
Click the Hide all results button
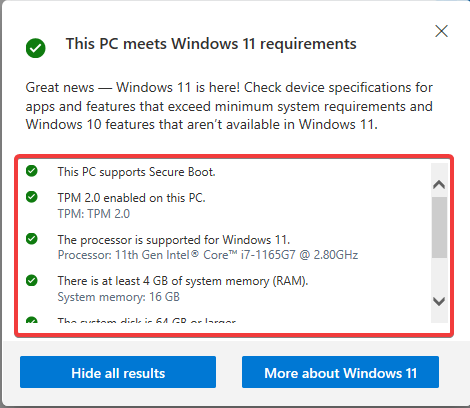tap(118, 372)
